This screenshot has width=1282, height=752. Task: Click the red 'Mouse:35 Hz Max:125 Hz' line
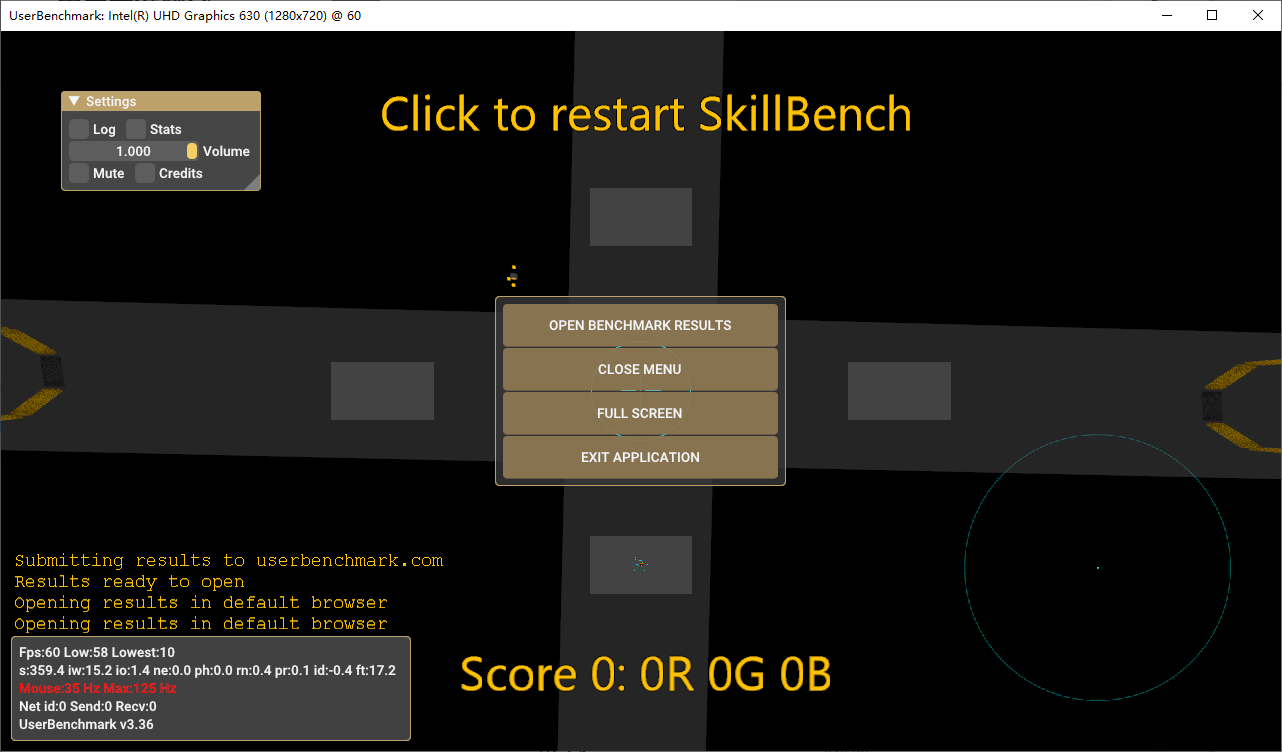pyautogui.click(x=98, y=688)
